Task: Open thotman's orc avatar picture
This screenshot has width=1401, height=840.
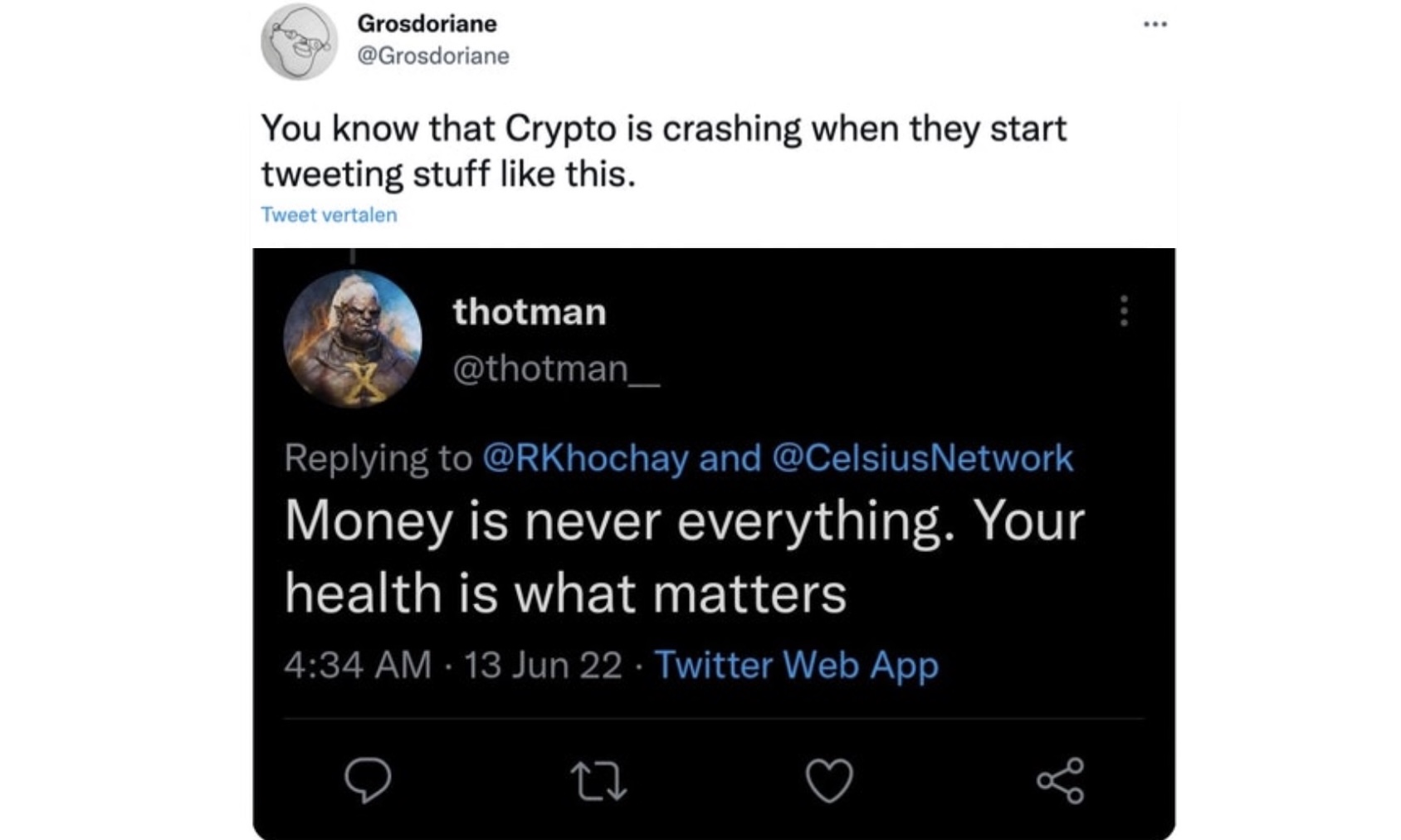Action: pos(353,339)
